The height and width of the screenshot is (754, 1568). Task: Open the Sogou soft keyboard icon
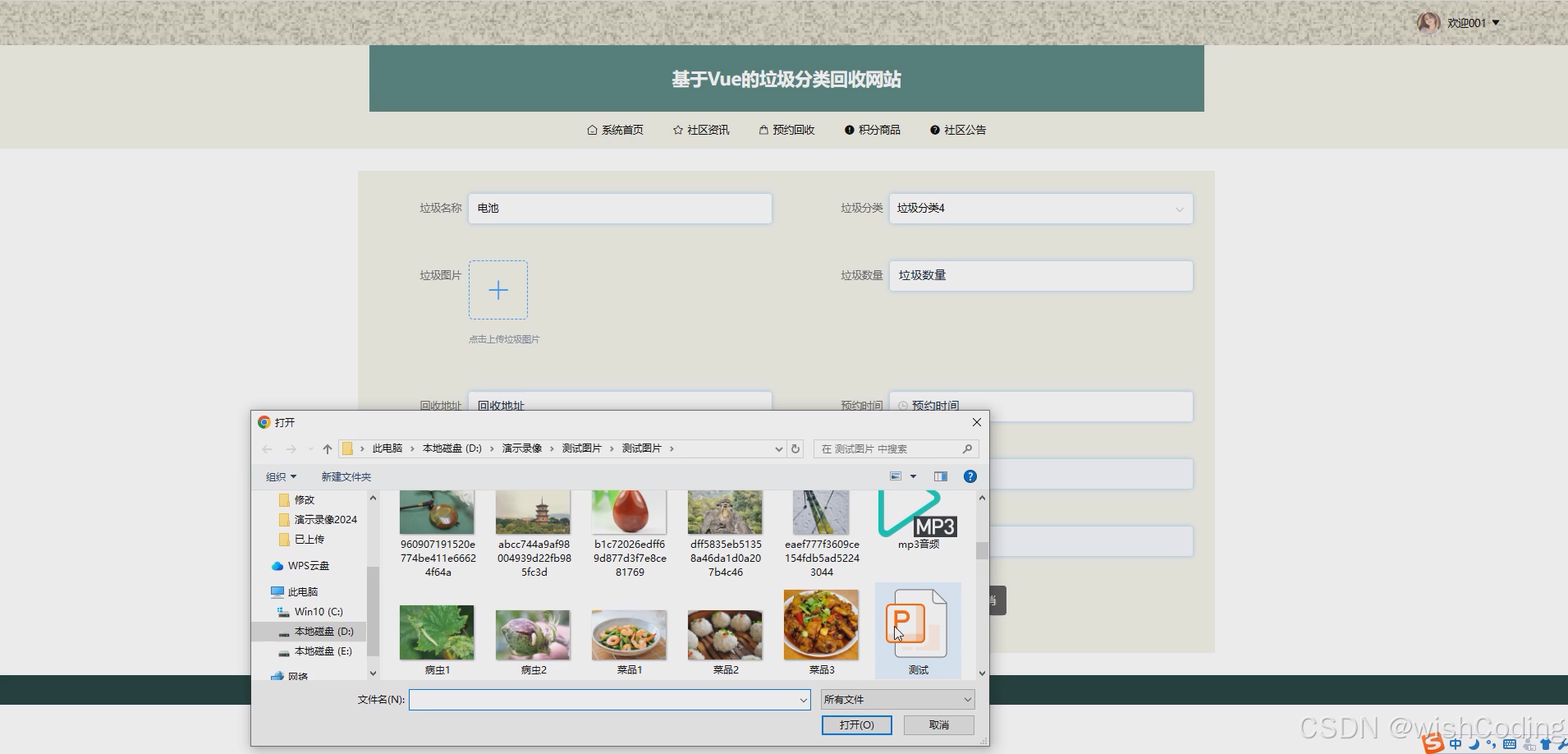(x=1509, y=743)
